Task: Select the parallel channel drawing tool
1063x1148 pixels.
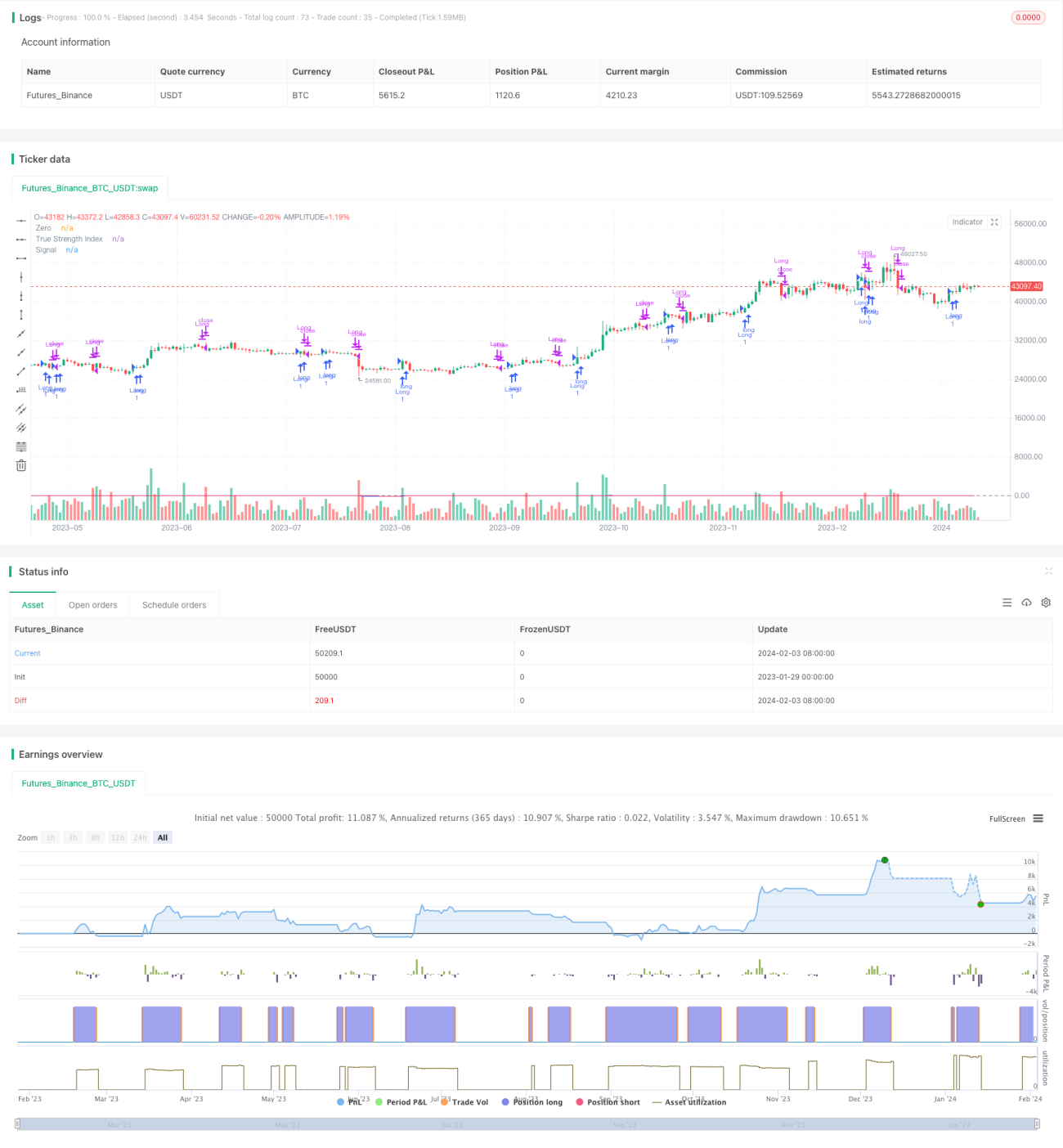Action: click(x=21, y=409)
